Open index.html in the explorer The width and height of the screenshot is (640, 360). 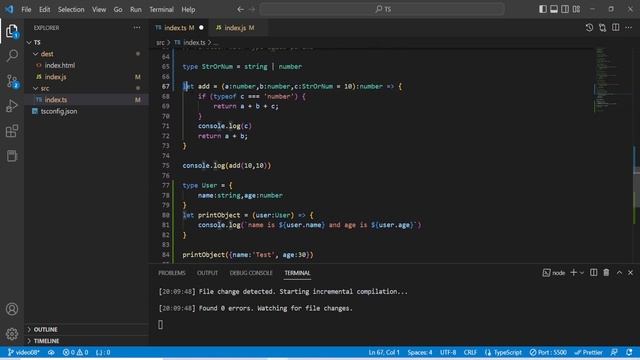click(x=60, y=65)
